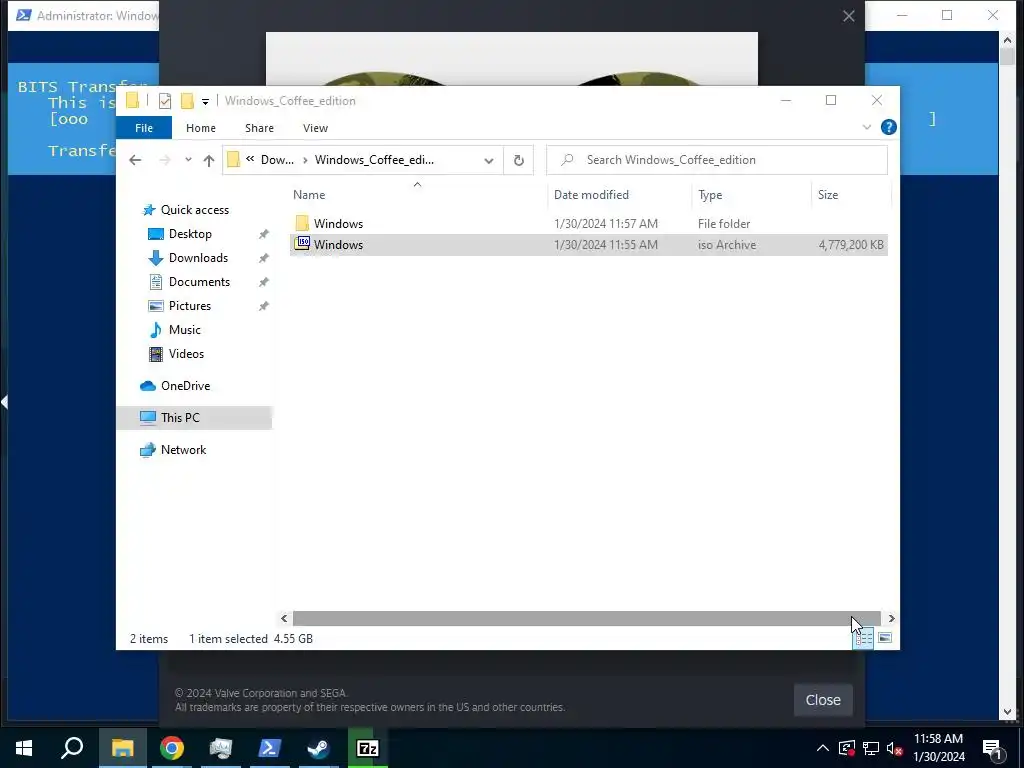The width and height of the screenshot is (1024, 768).
Task: Close the Steam overlay with the X
Action: [848, 16]
